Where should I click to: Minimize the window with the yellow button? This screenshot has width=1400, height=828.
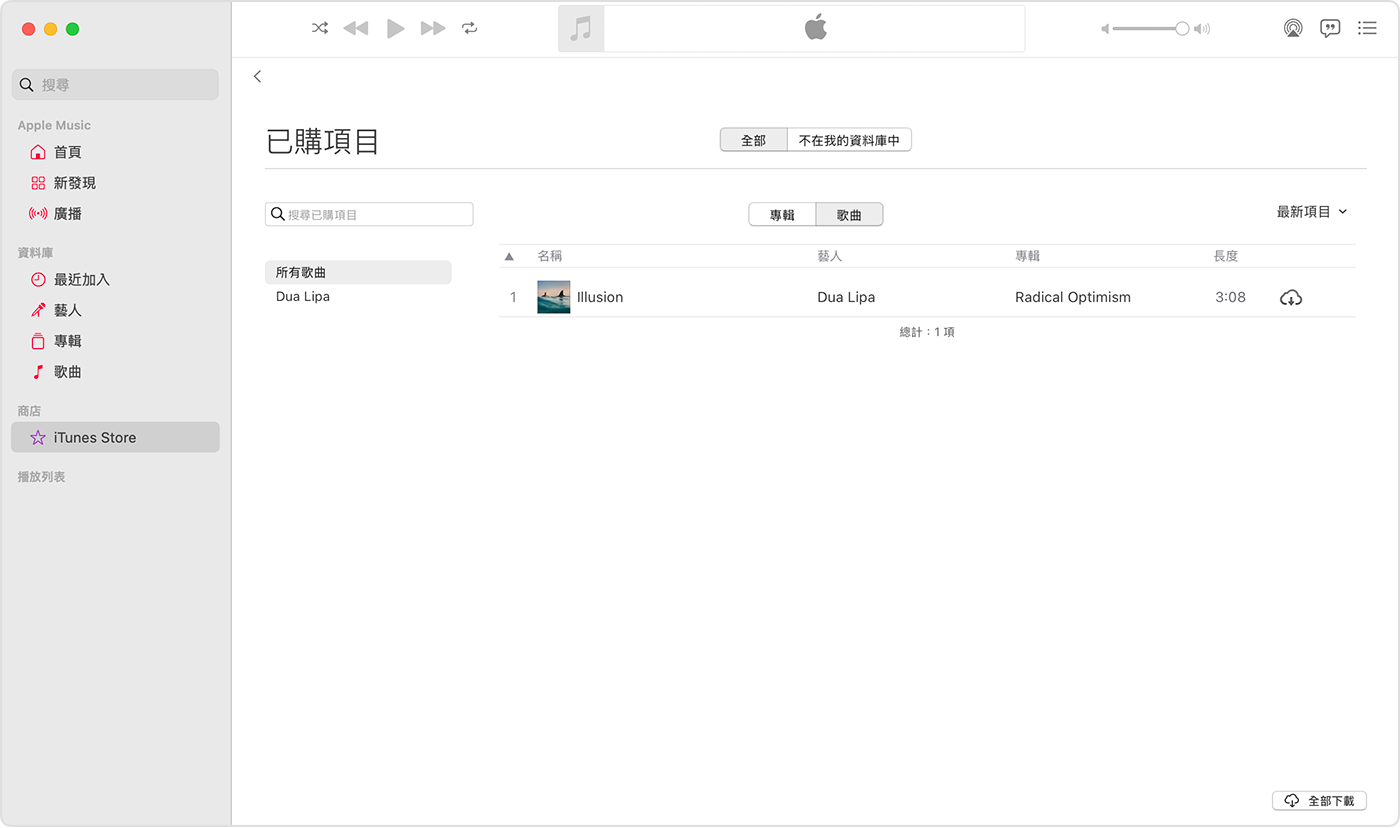[50, 29]
